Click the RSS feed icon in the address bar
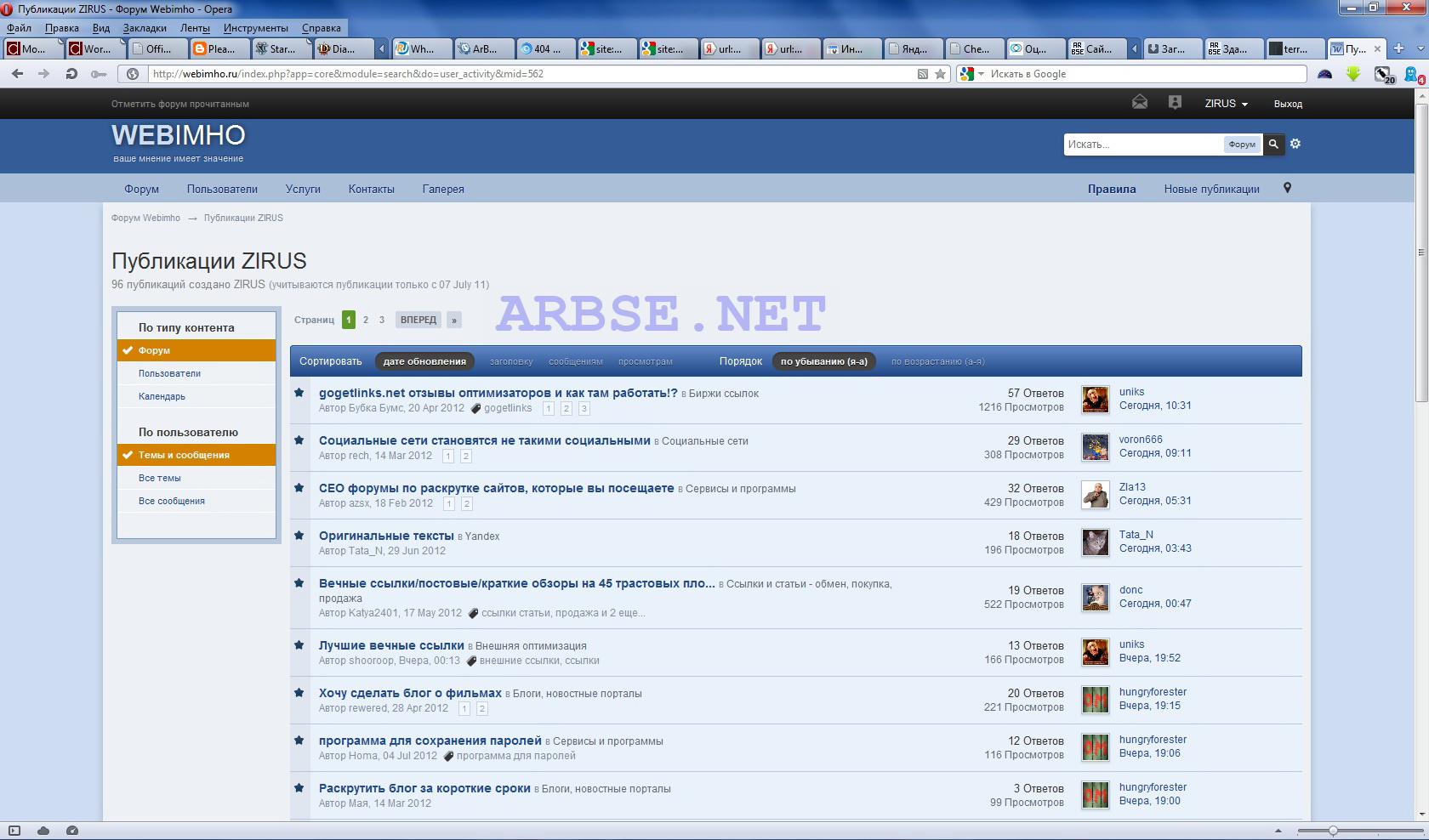Image resolution: width=1429 pixels, height=840 pixels. (x=923, y=74)
